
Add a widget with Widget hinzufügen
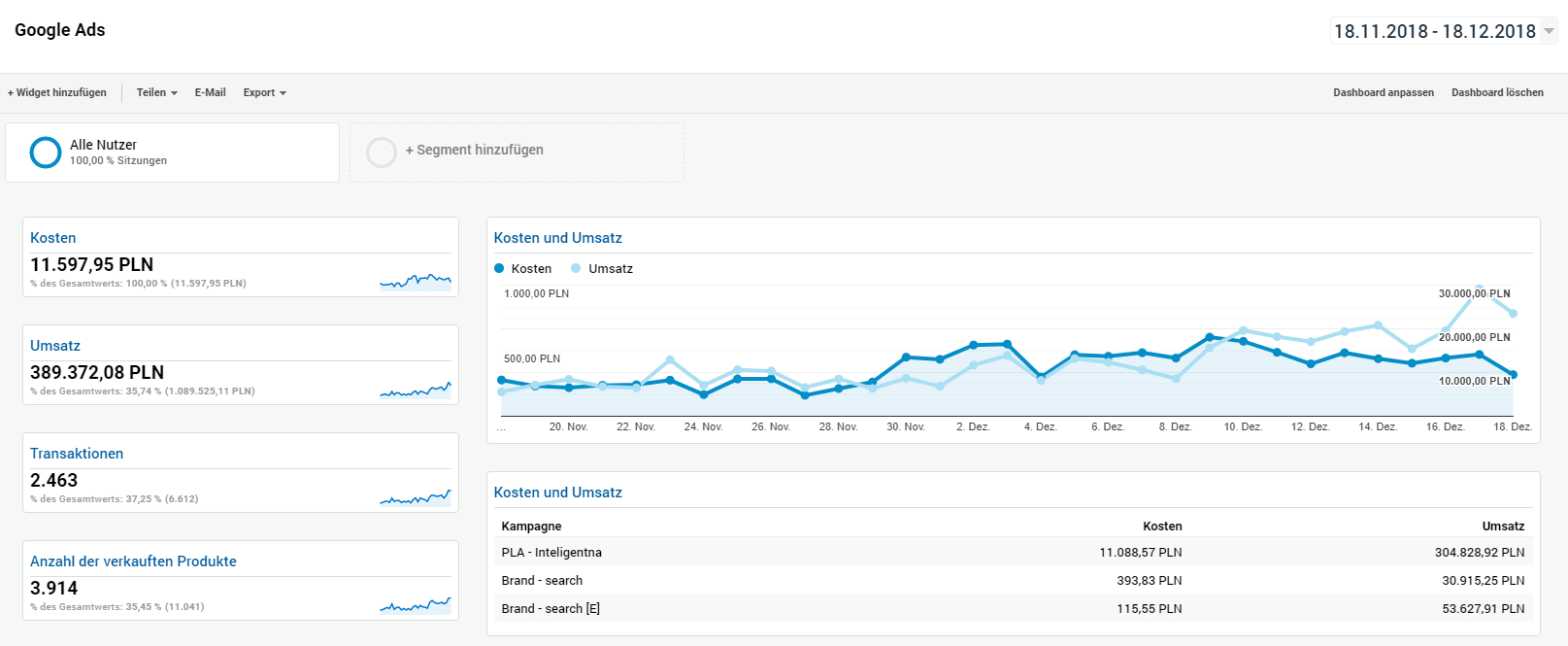[x=57, y=92]
